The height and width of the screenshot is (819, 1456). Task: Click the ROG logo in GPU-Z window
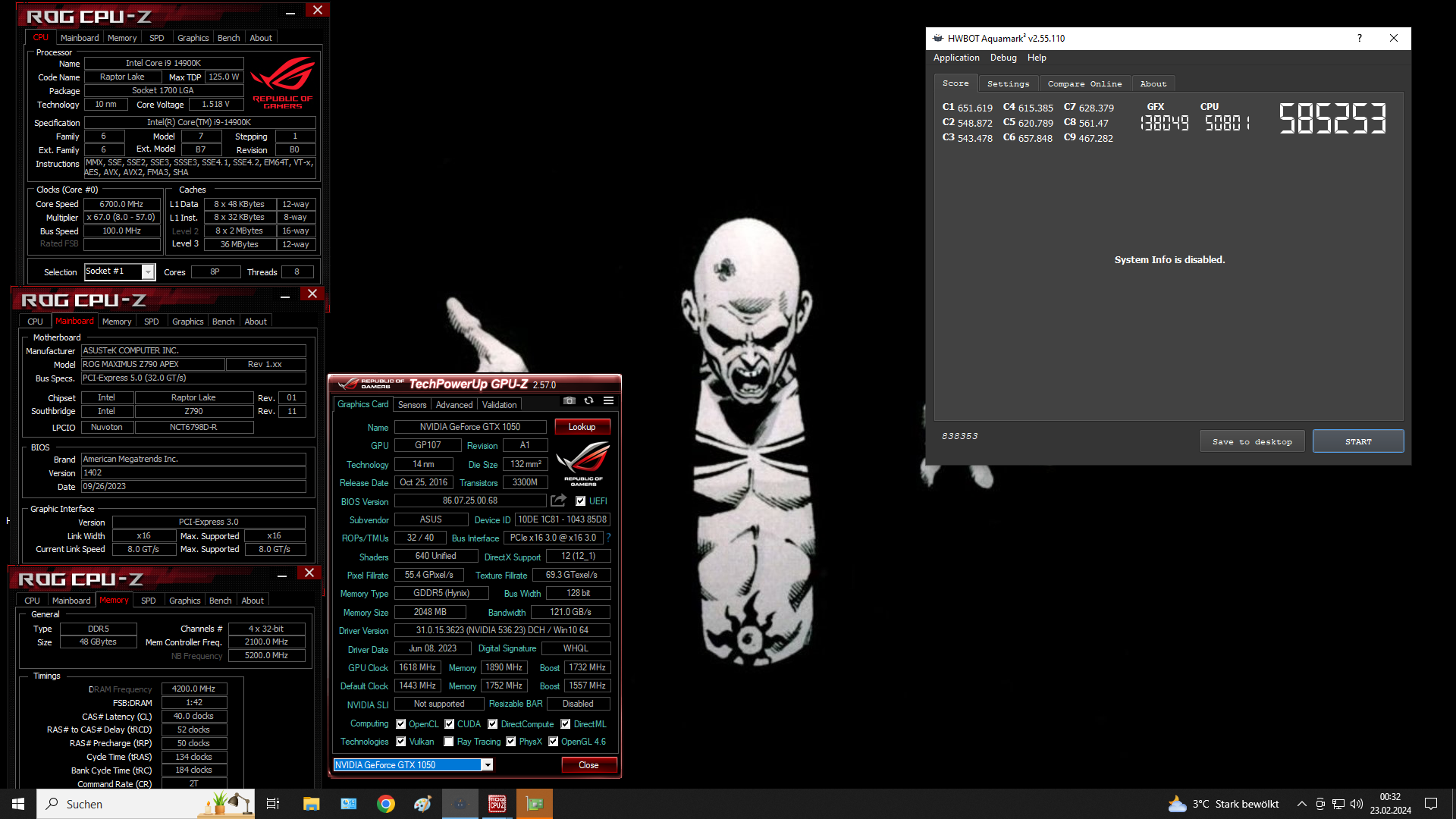(583, 463)
